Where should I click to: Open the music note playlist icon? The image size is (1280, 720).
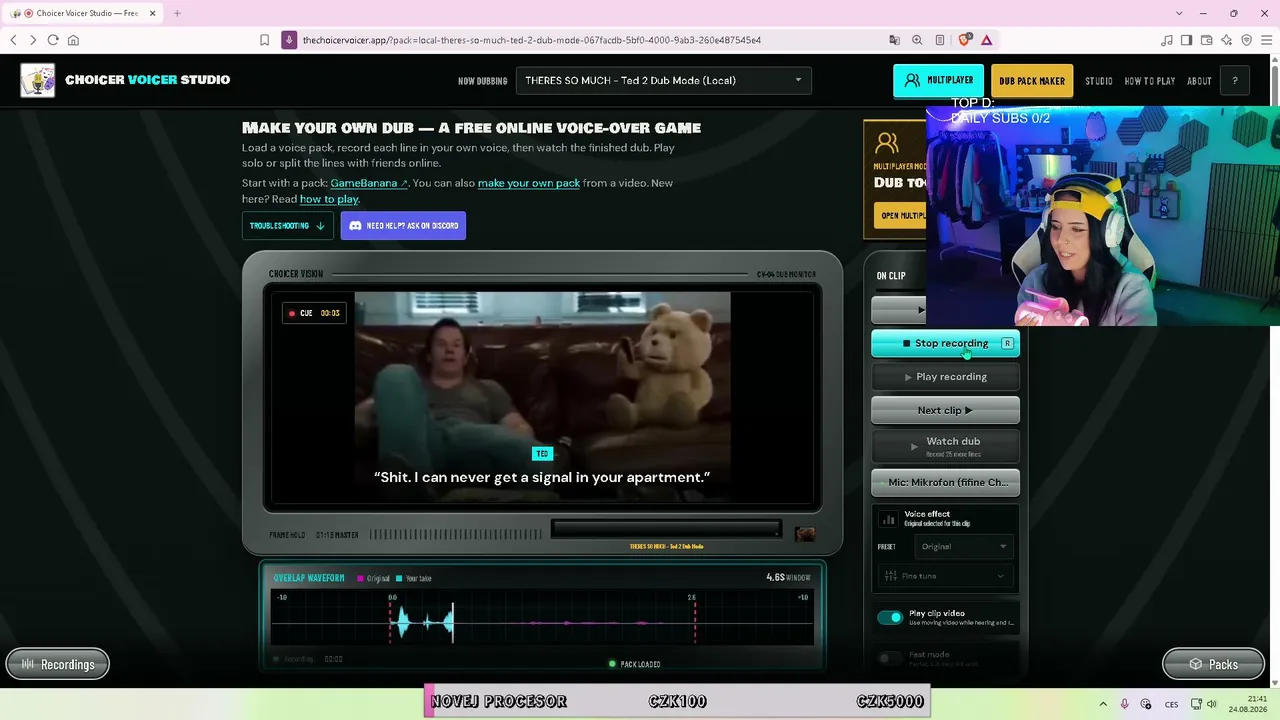pyautogui.click(x=1167, y=40)
